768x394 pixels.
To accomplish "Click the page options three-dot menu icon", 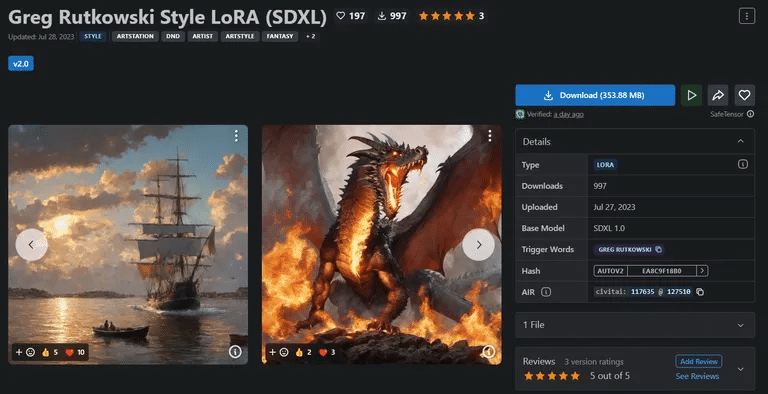I will [746, 16].
